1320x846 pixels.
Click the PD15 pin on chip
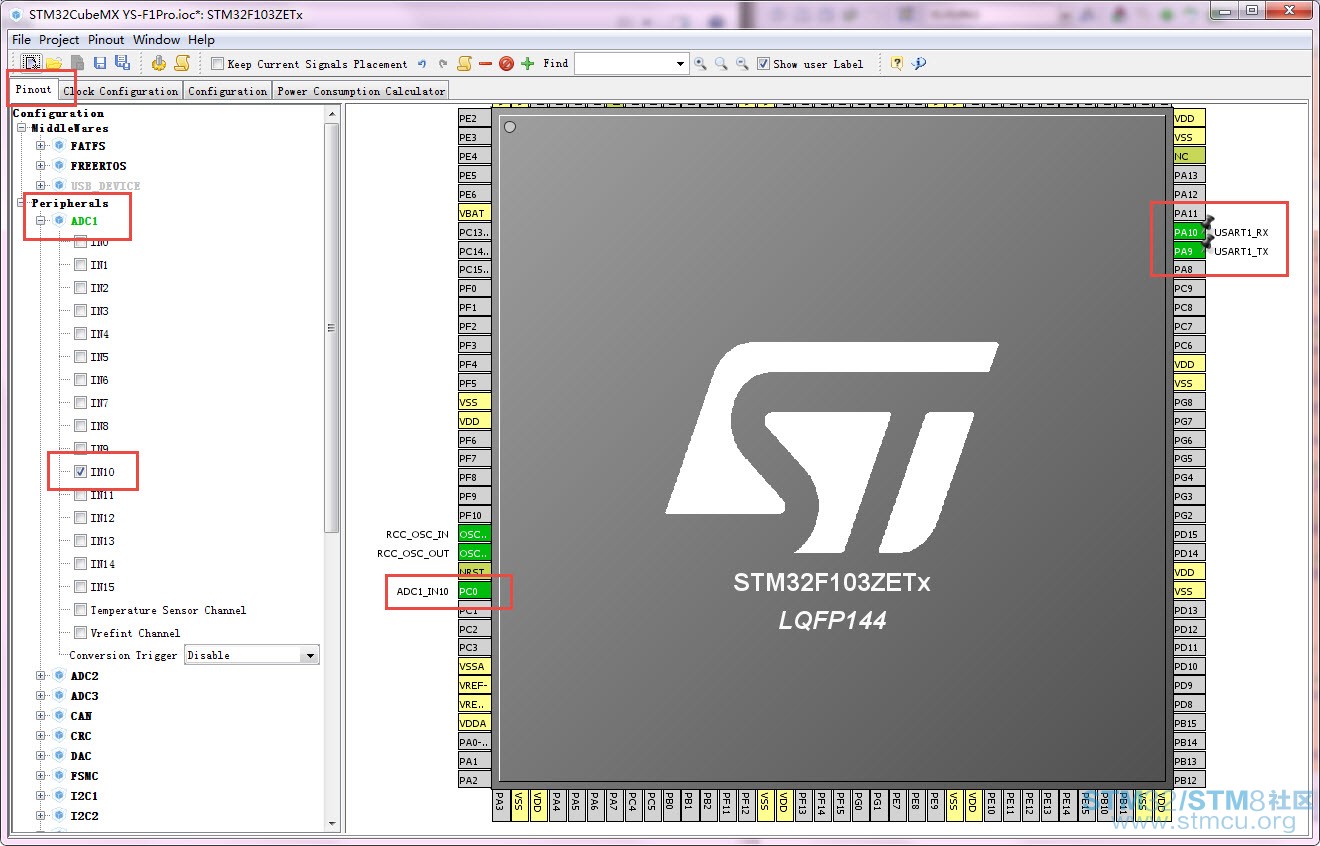[1189, 534]
